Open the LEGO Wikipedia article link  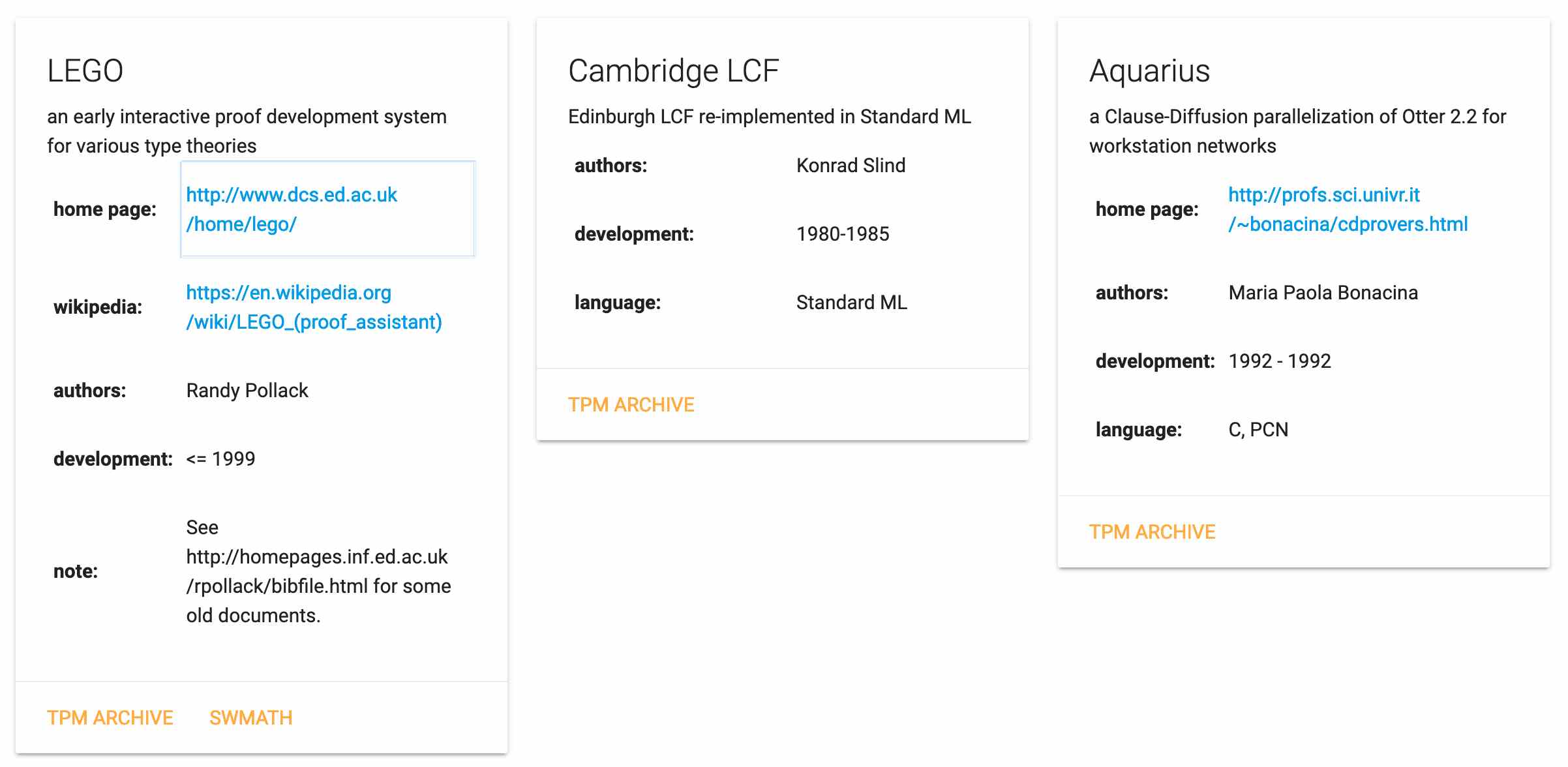(x=314, y=307)
